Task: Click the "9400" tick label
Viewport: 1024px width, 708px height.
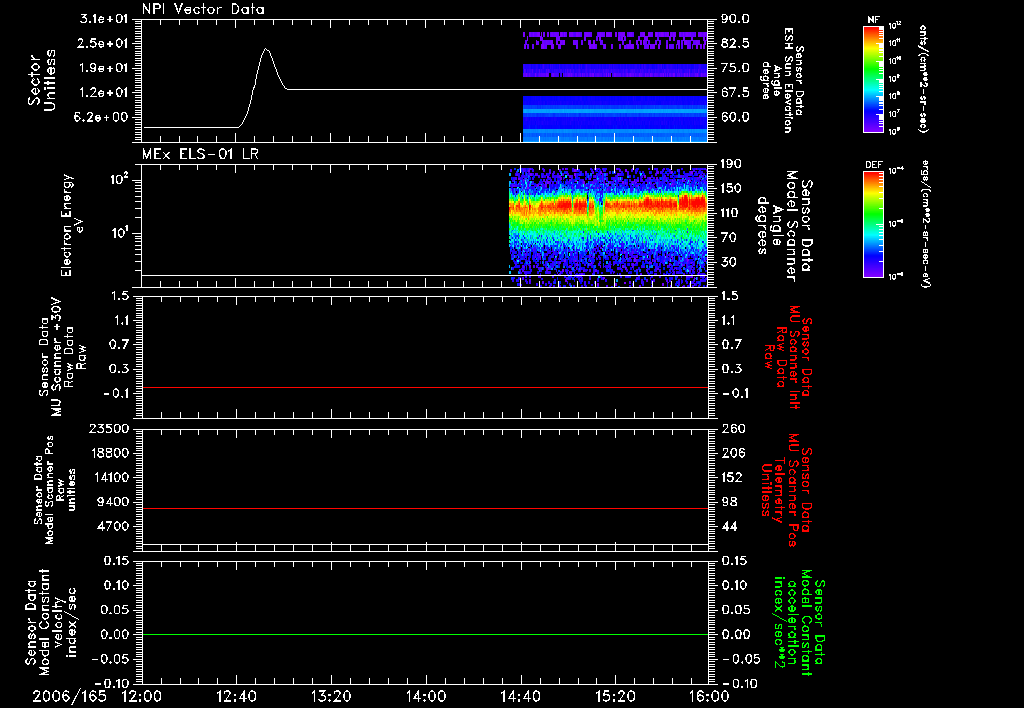Action: (115, 502)
